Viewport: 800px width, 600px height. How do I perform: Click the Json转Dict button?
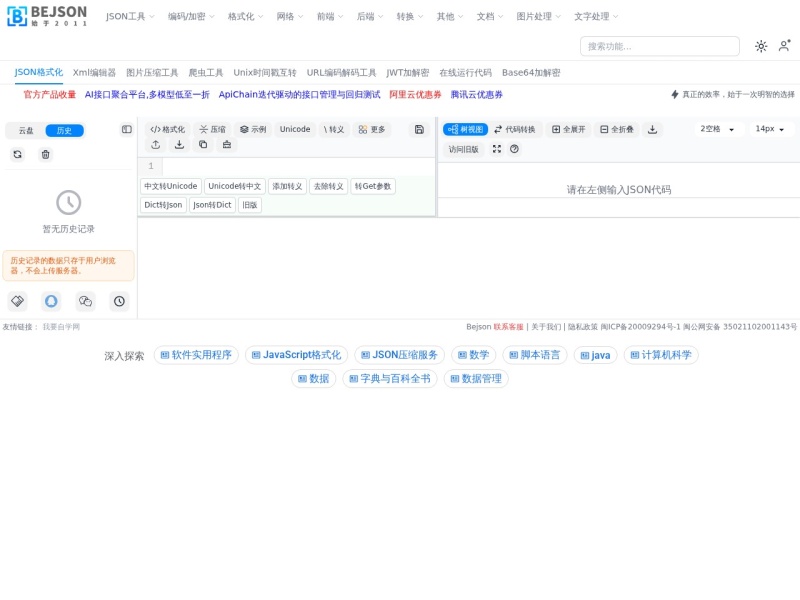pyautogui.click(x=212, y=205)
